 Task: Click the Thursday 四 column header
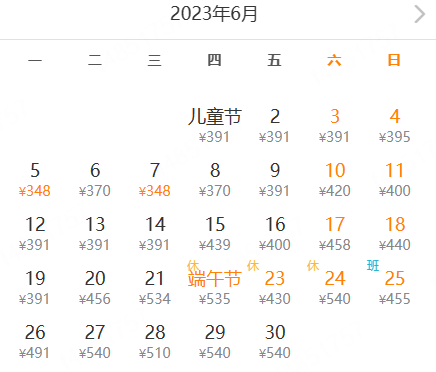(214, 60)
